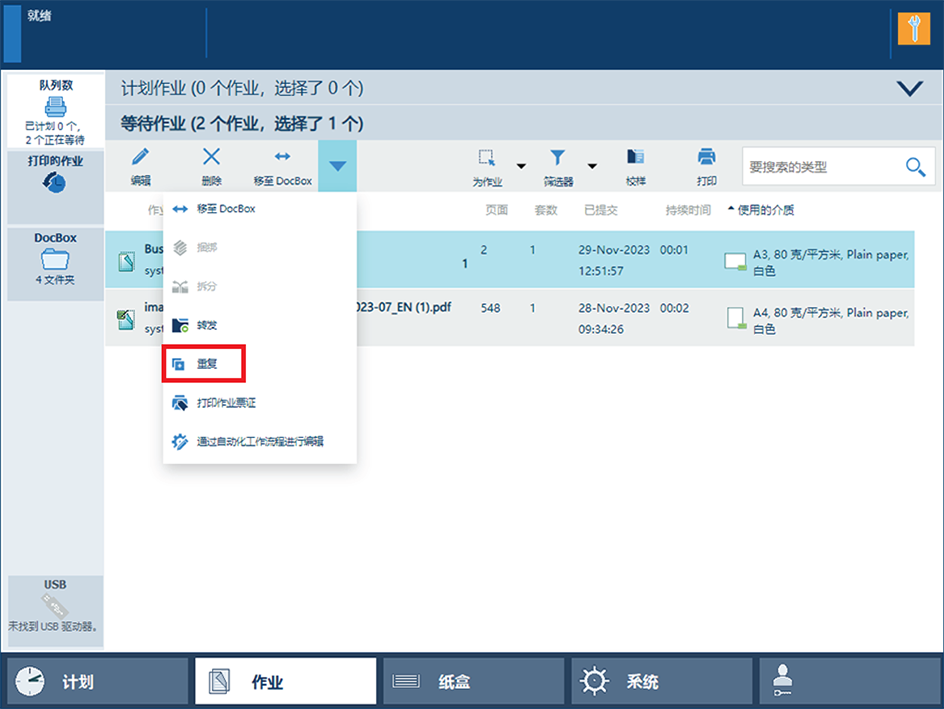Screen dimensions: 944x709
Task: Expand the 为作业 selection dropdown arrow
Action: [x=521, y=166]
